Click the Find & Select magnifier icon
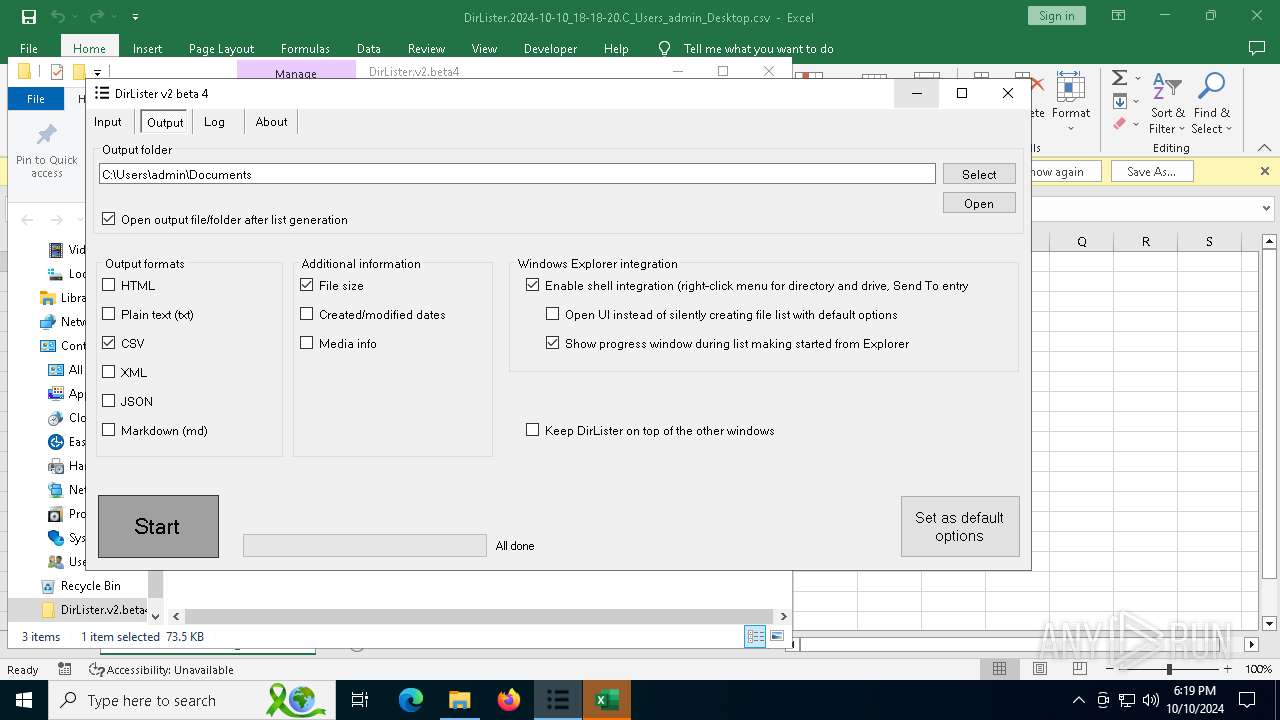1280x720 pixels. pyautogui.click(x=1211, y=86)
